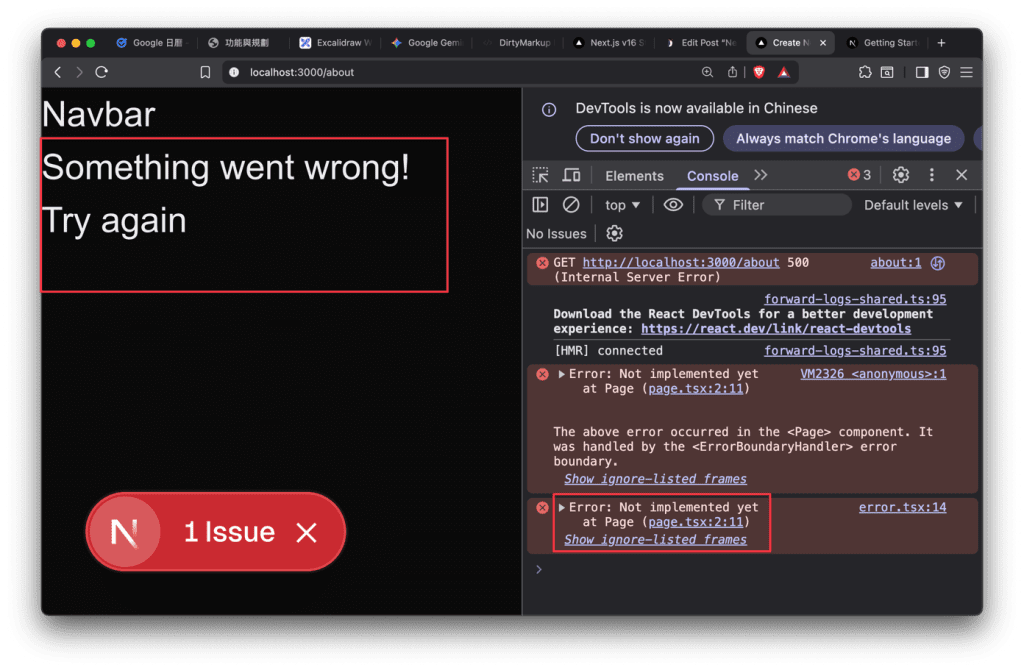Toggle the console sidebar panel
The height and width of the screenshot is (670, 1024).
pyautogui.click(x=540, y=205)
